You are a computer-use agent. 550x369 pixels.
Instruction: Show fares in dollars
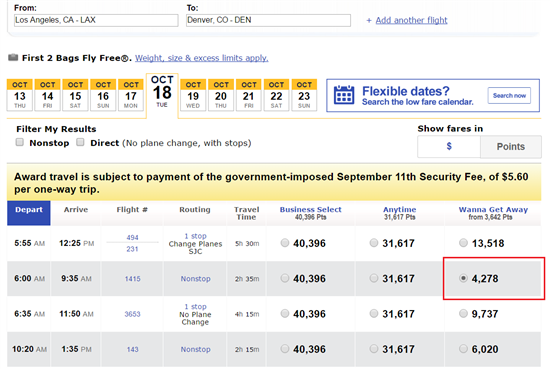click(449, 147)
